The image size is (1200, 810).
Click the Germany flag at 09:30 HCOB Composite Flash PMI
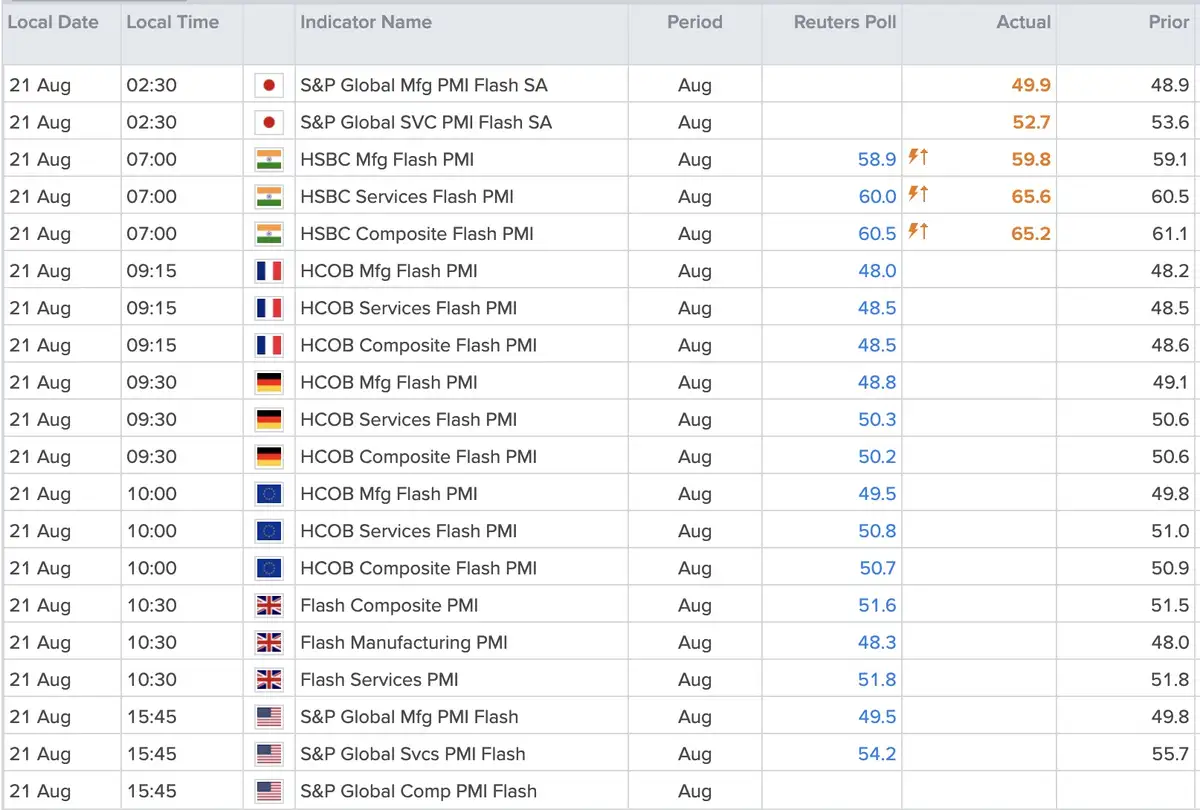point(269,456)
